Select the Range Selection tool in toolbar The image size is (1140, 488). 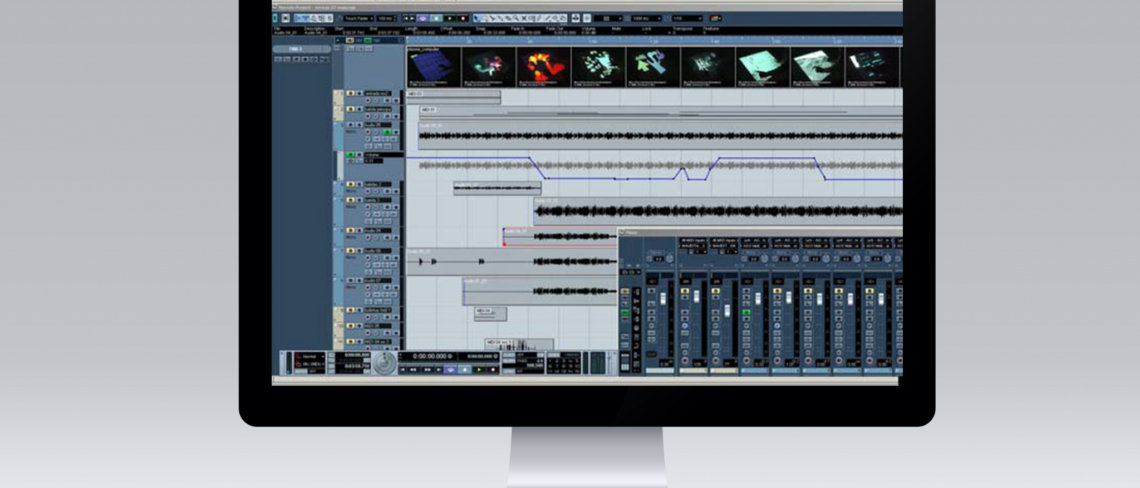click(x=484, y=18)
